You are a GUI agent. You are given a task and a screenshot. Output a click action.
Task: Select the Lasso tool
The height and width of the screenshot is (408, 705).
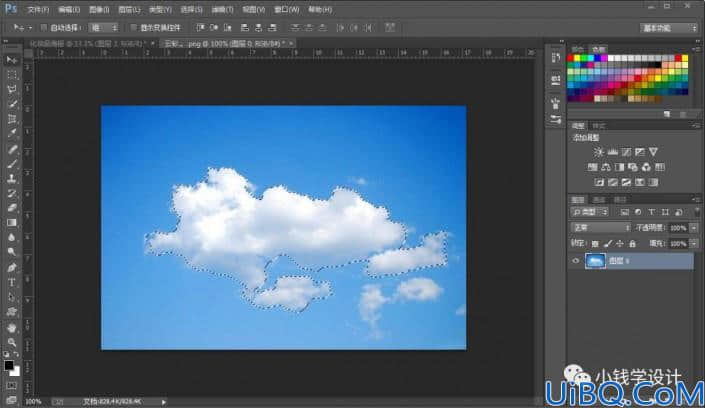click(x=12, y=90)
